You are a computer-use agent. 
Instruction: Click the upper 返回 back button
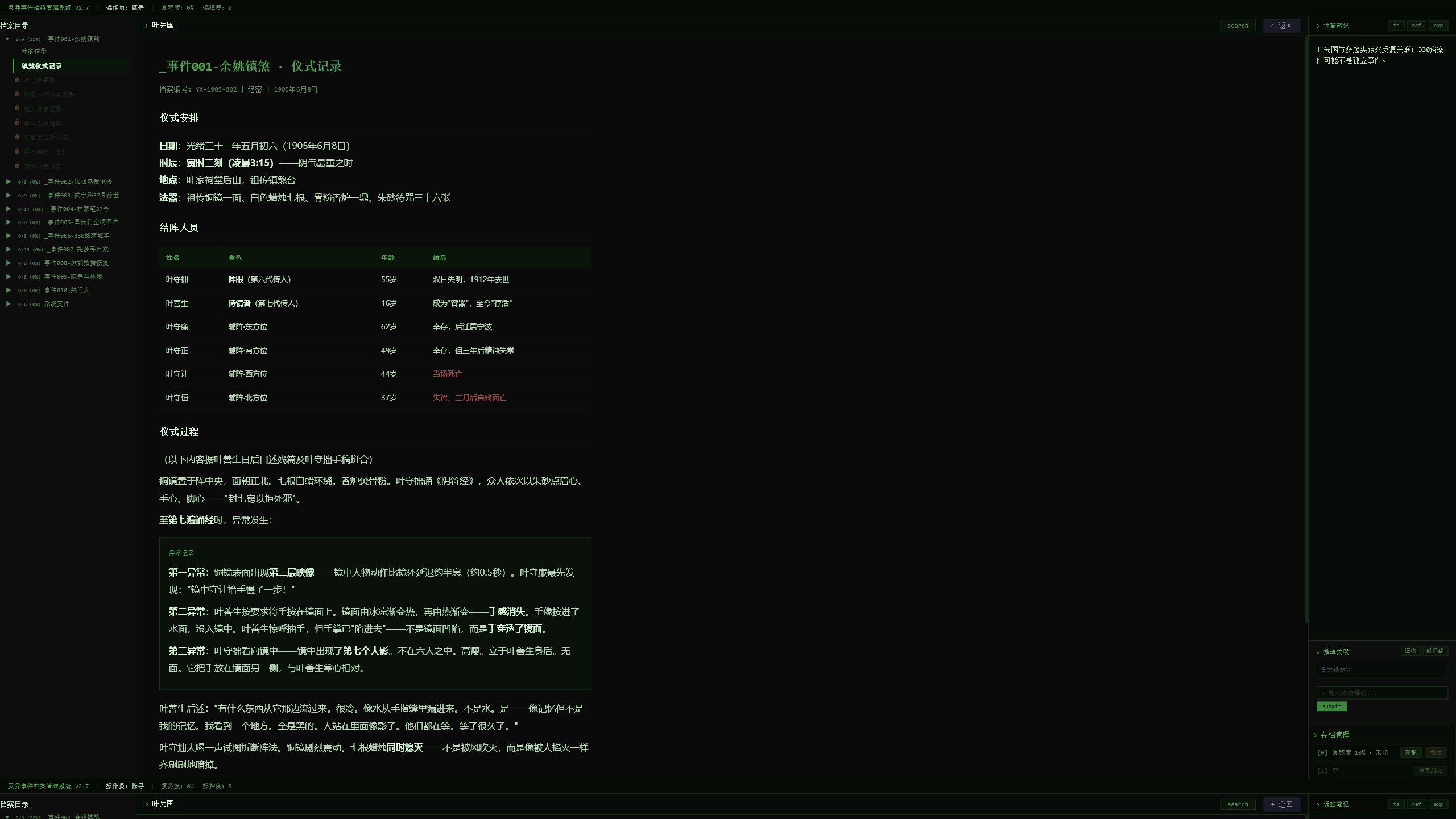(x=1281, y=26)
